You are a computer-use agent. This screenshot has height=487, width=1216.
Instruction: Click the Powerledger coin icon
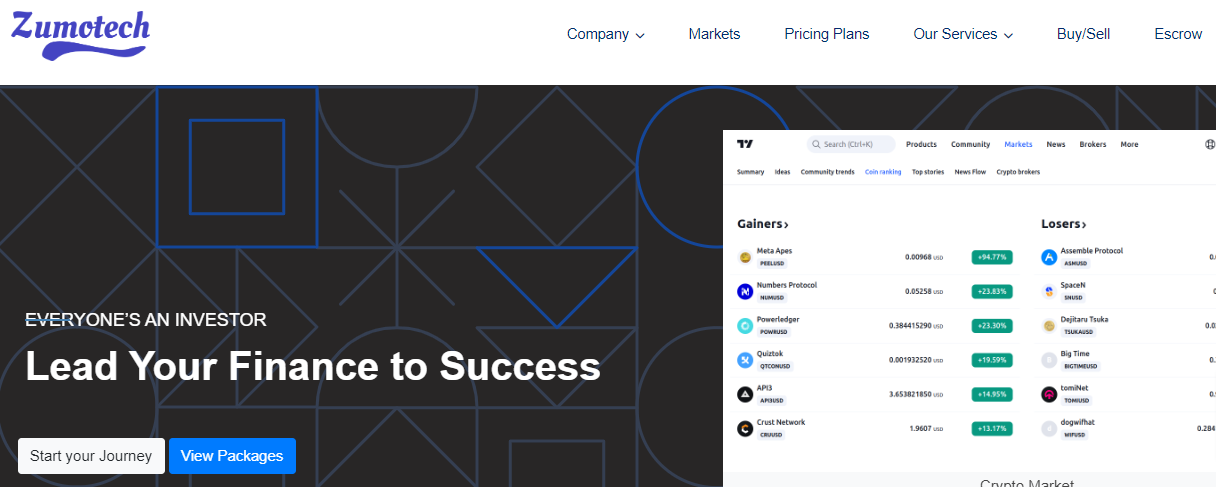pyautogui.click(x=745, y=325)
